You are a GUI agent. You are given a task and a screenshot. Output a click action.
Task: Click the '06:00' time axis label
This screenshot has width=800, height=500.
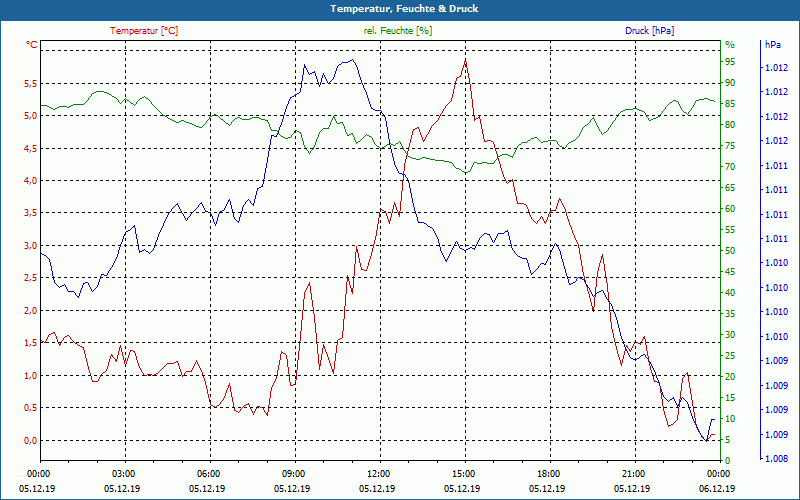point(209,474)
